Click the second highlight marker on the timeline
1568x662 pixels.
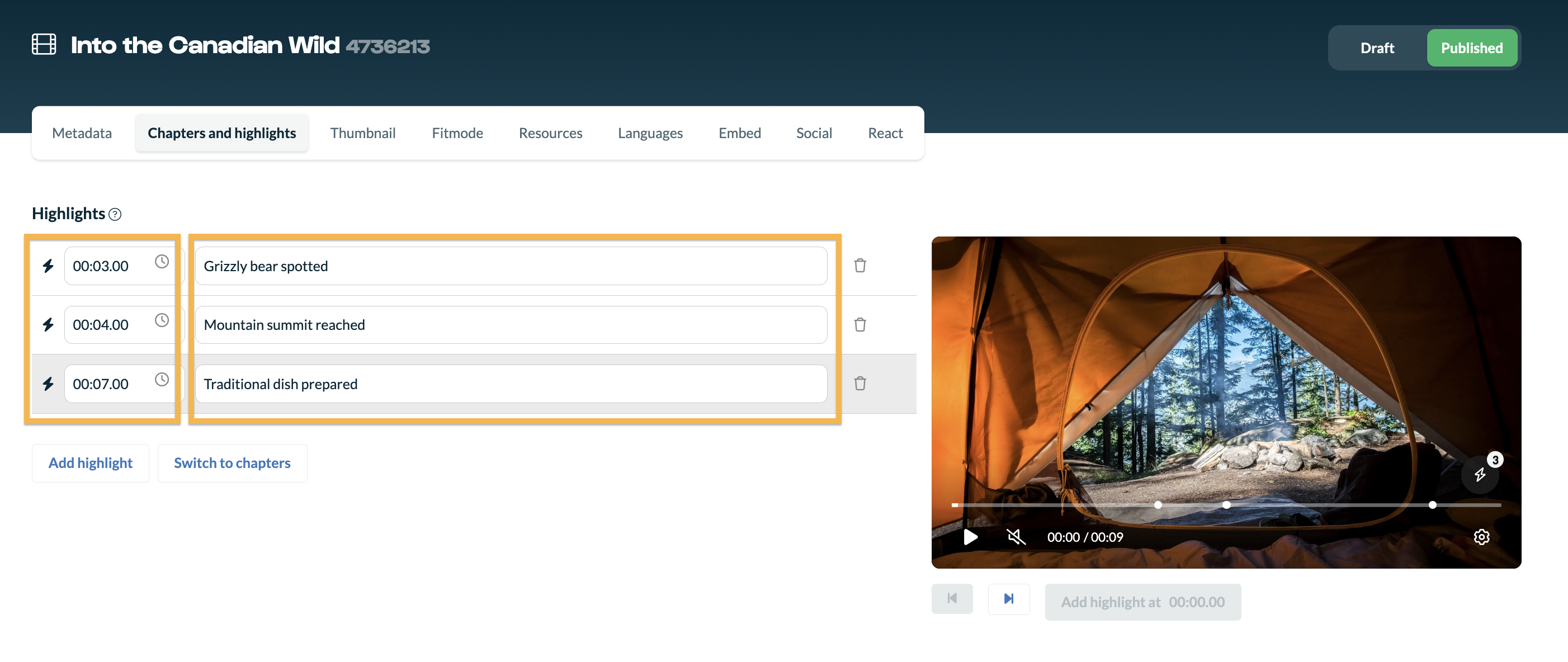point(1226,504)
